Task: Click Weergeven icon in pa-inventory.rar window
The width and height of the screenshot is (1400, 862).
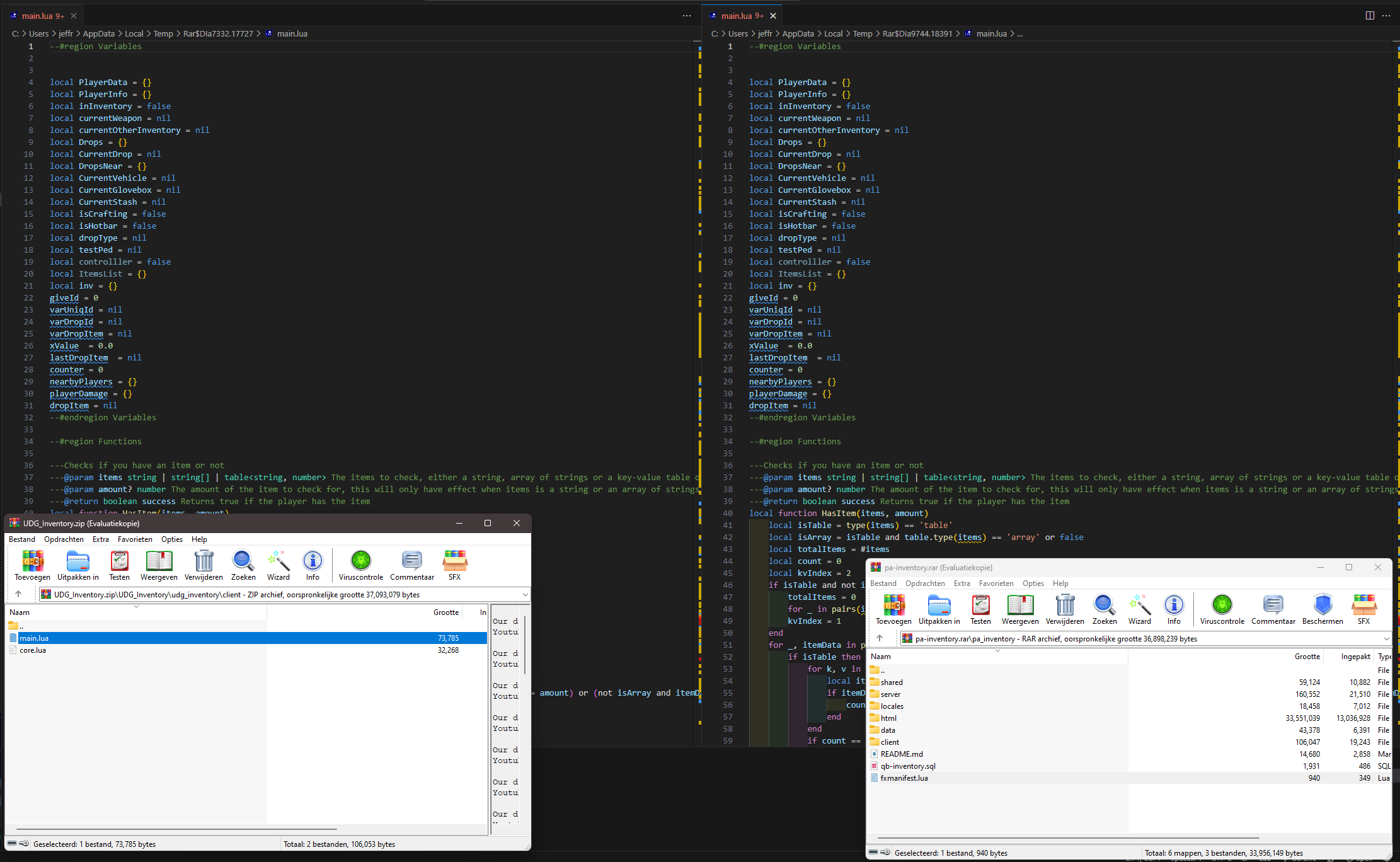Action: [1020, 604]
